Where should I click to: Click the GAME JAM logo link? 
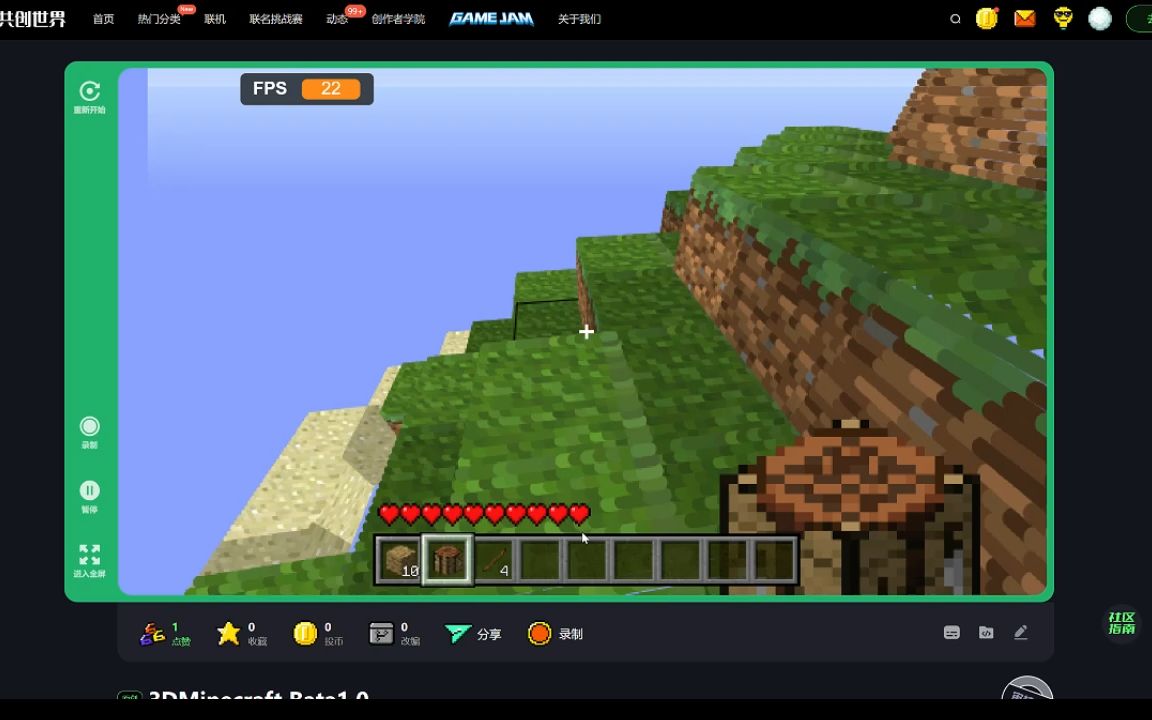492,18
